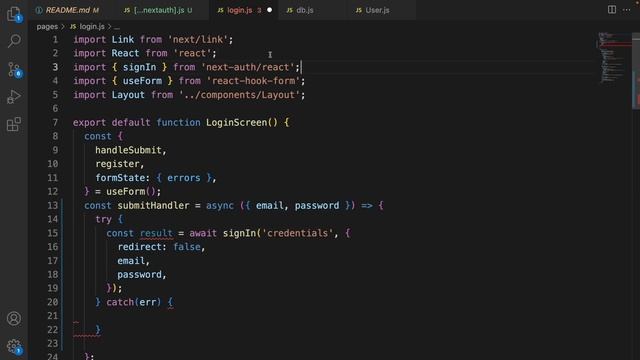Screen dimensions: 640x360
Task: Click the login.js breadcrumb
Action: pyautogui.click(x=87, y=27)
